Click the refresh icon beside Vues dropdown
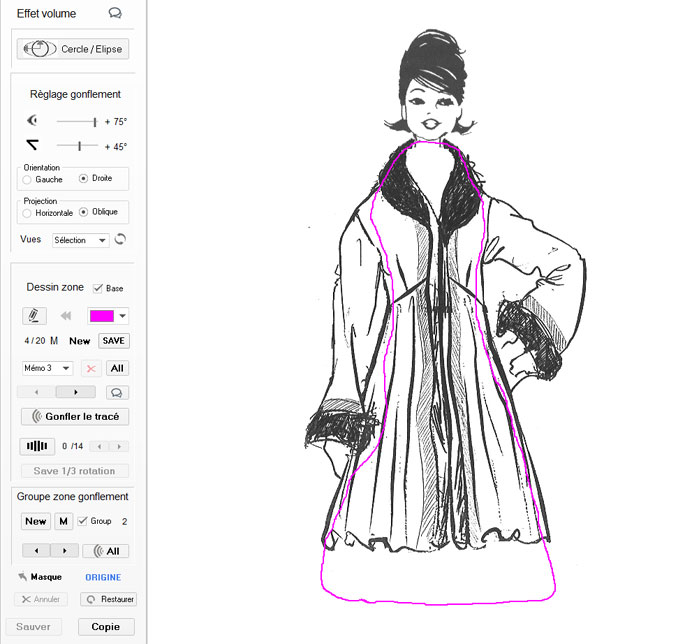 (121, 240)
